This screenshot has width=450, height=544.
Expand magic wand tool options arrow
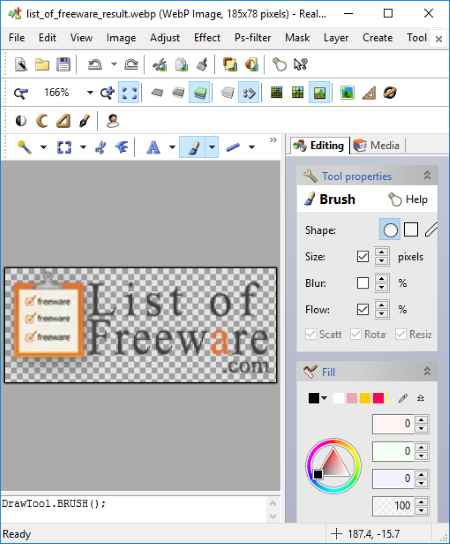click(x=43, y=147)
